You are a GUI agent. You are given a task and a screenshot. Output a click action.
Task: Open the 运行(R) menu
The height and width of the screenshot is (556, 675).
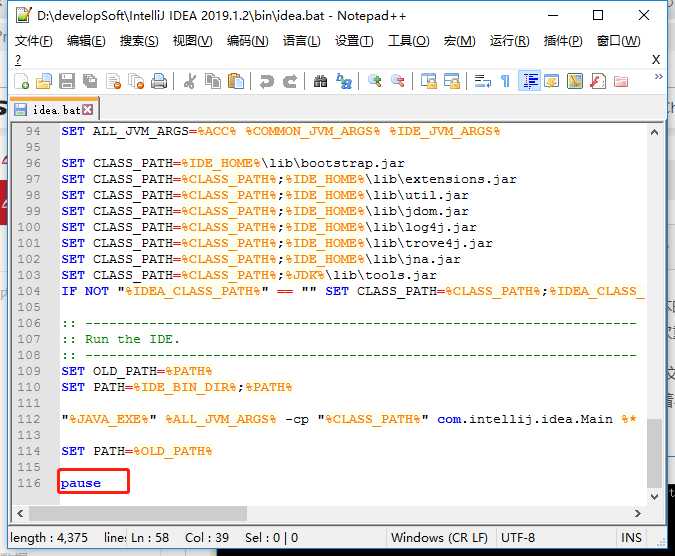[509, 41]
